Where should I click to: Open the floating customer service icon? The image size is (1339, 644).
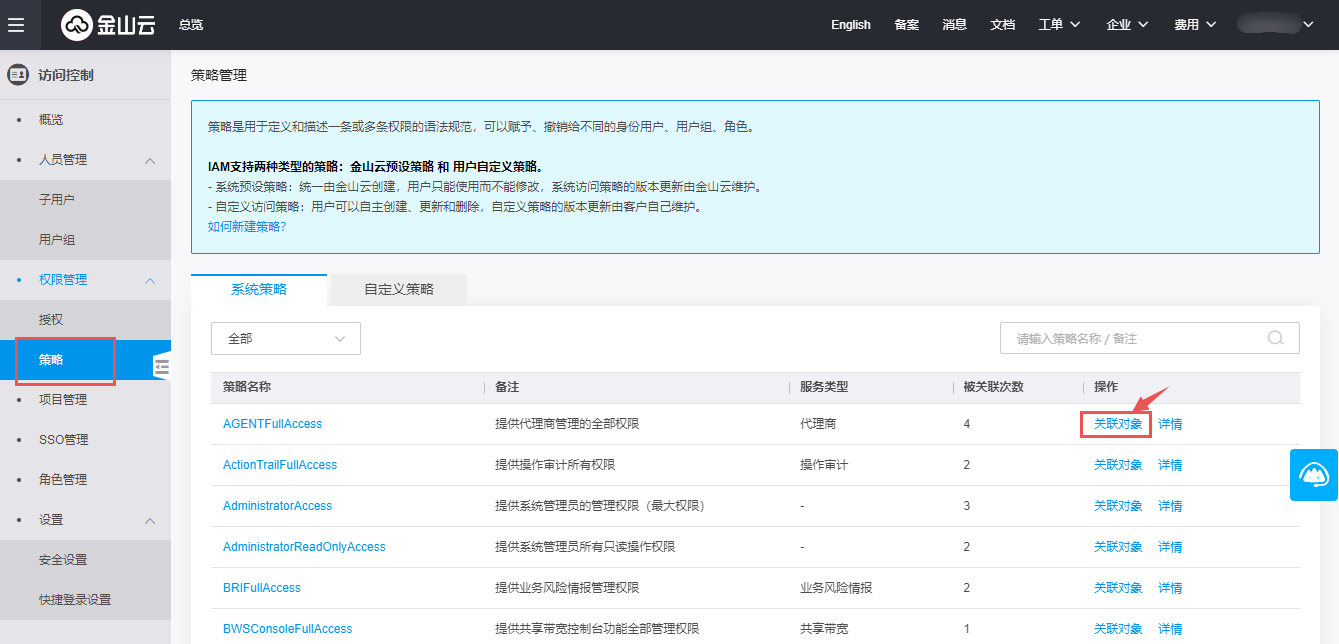pos(1314,475)
